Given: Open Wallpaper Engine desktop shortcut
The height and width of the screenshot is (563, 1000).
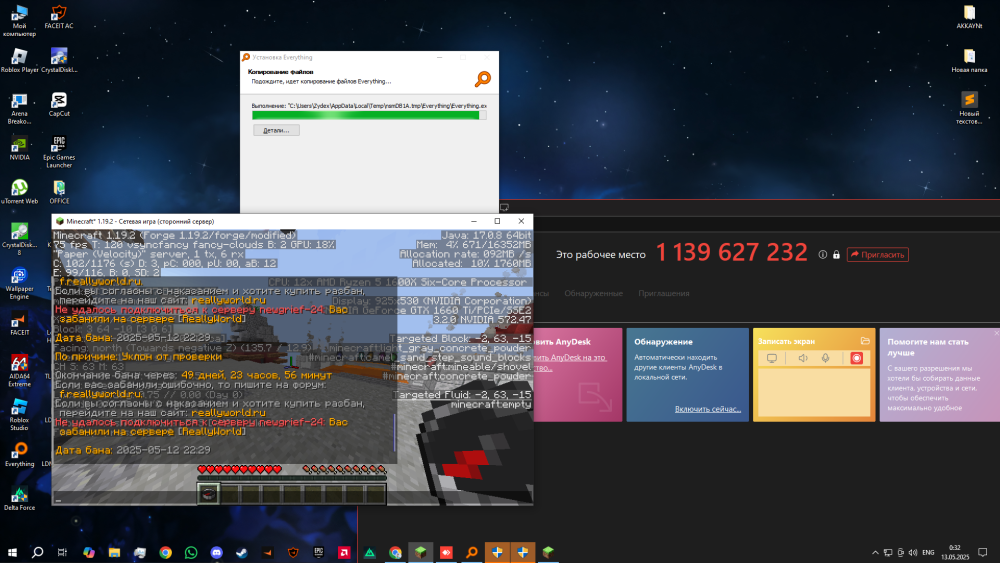Looking at the screenshot, I should coord(19,284).
